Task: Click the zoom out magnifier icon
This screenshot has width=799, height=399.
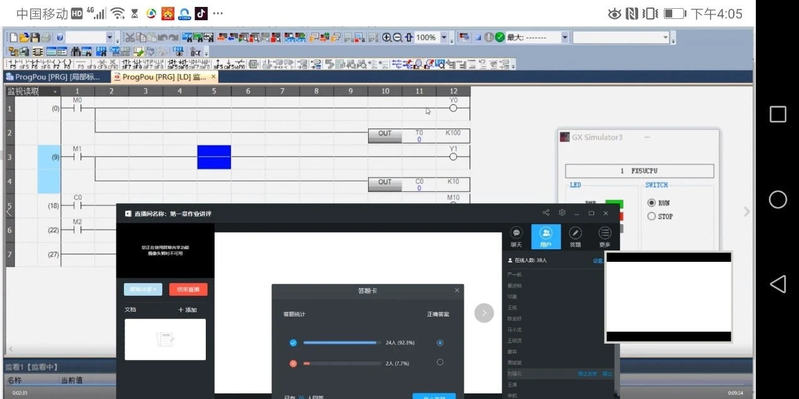Action: tap(397, 37)
